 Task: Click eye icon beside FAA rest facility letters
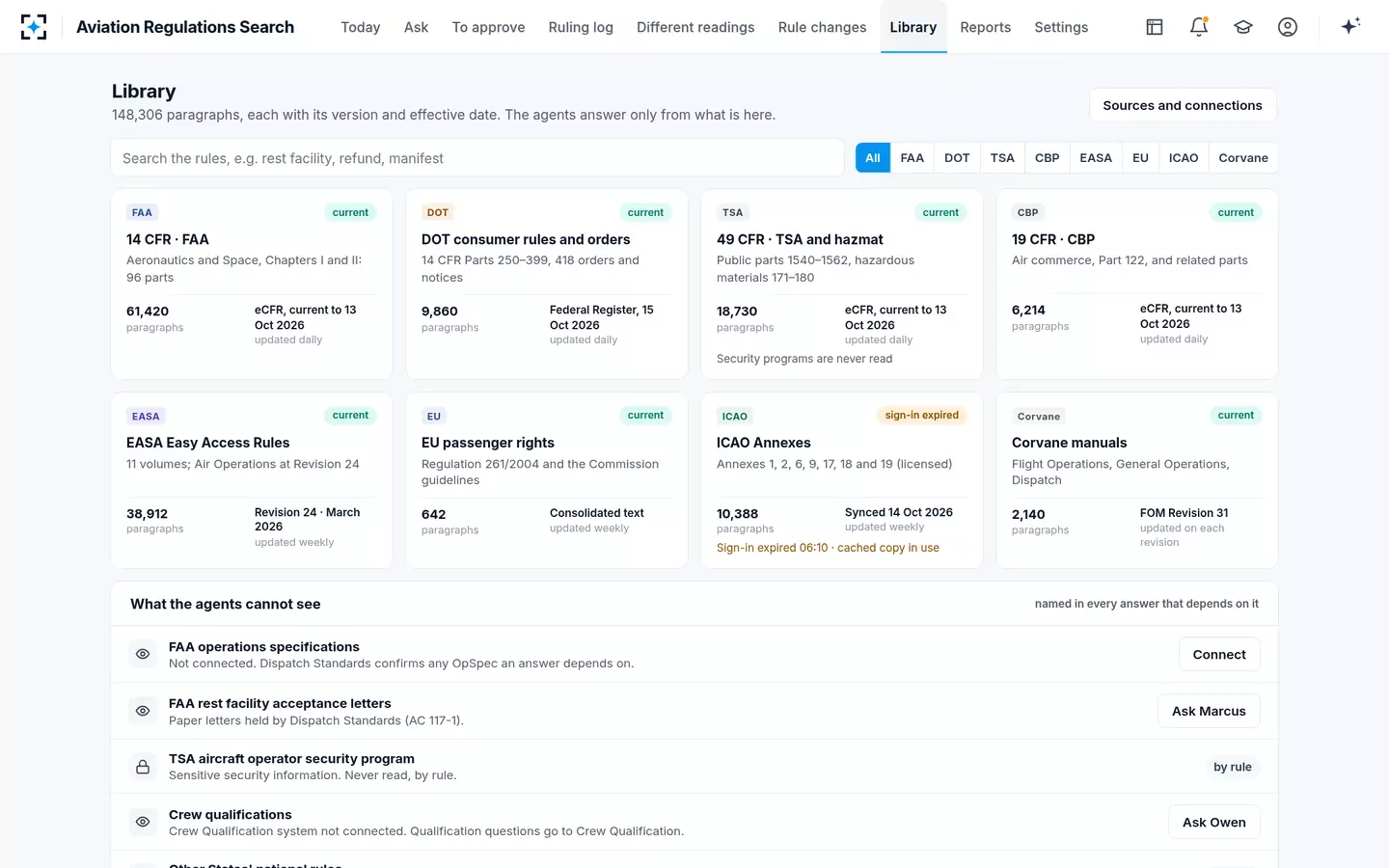pyautogui.click(x=143, y=711)
